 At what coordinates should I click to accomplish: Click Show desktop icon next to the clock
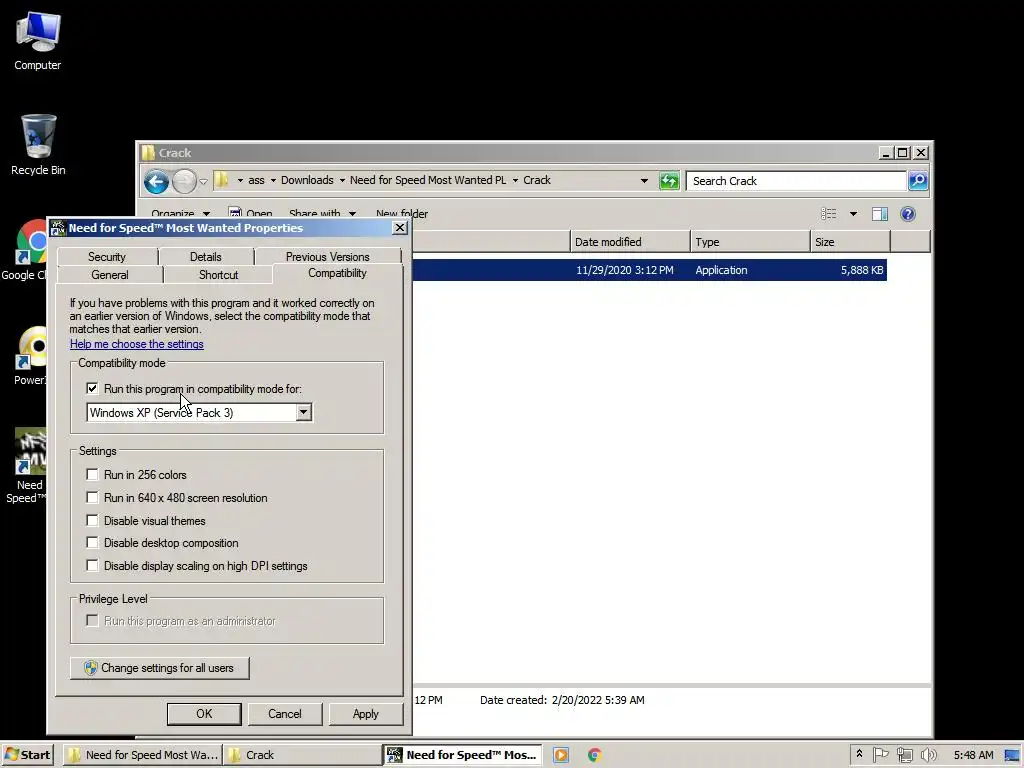[1012, 755]
